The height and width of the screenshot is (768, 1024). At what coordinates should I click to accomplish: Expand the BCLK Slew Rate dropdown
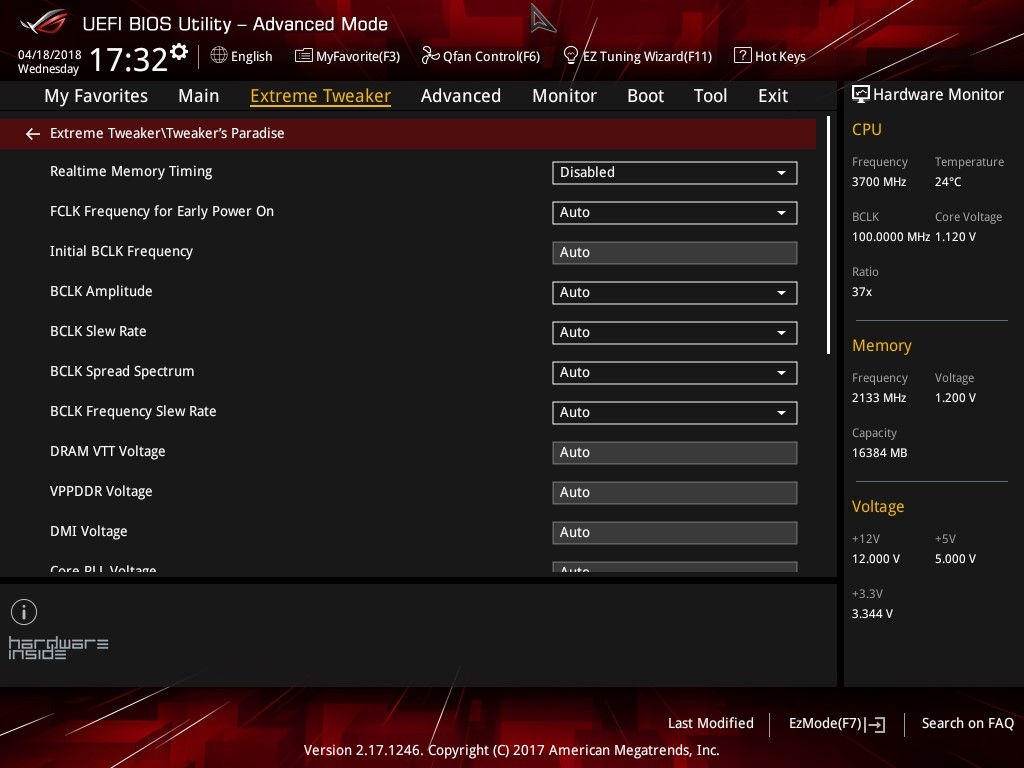[x=675, y=333]
